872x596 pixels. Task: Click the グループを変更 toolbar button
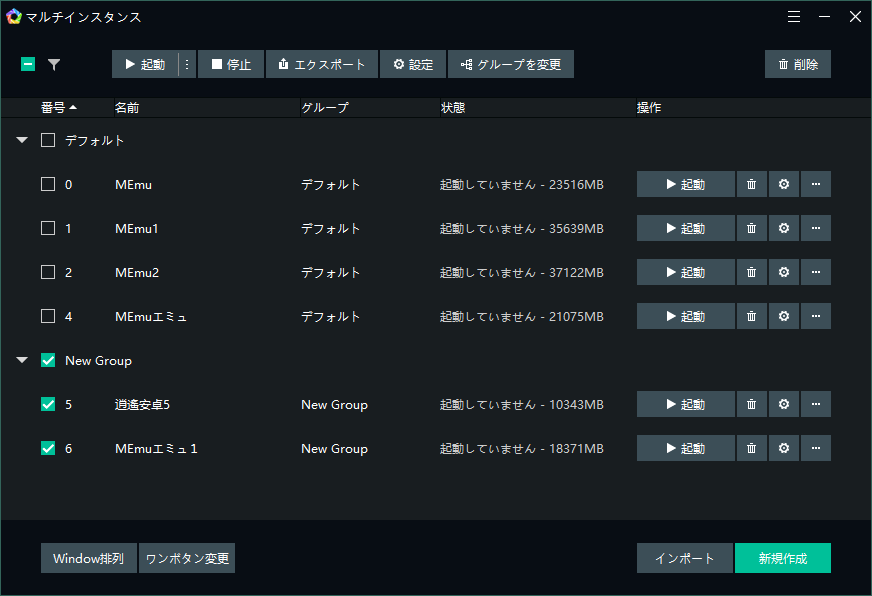pyautogui.click(x=510, y=64)
